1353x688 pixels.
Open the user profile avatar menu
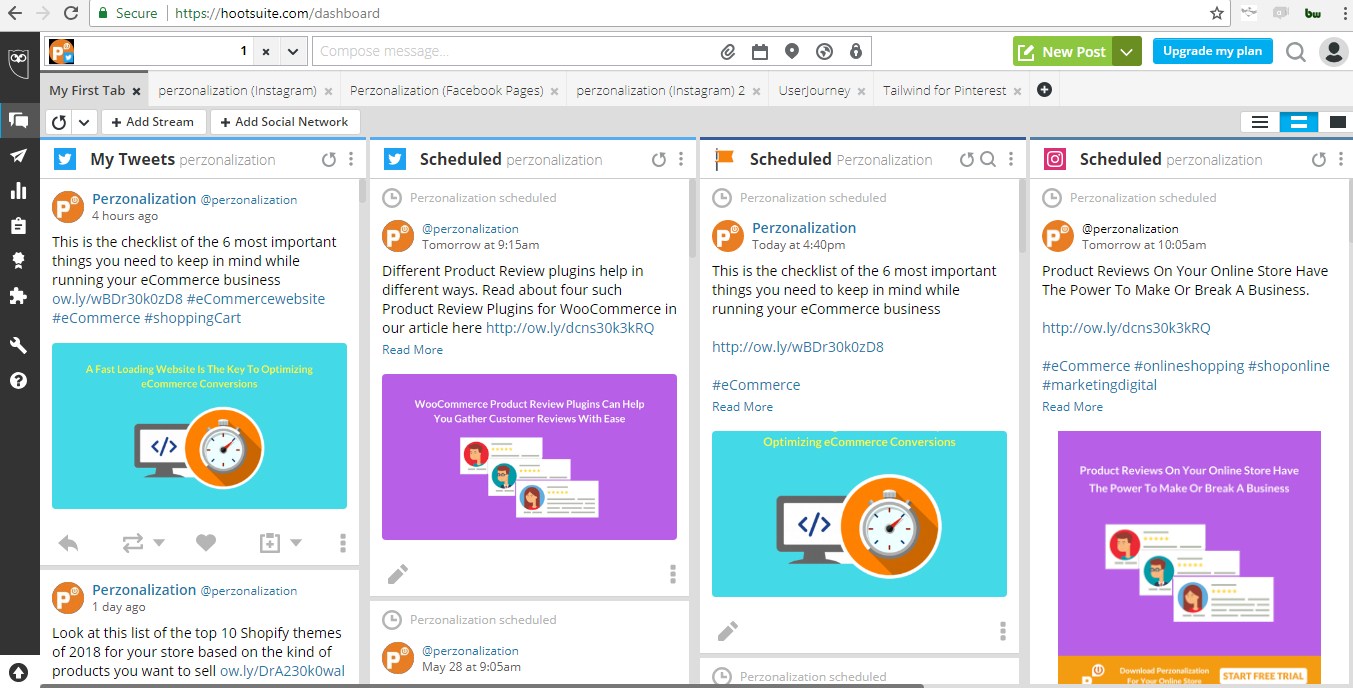(1333, 52)
